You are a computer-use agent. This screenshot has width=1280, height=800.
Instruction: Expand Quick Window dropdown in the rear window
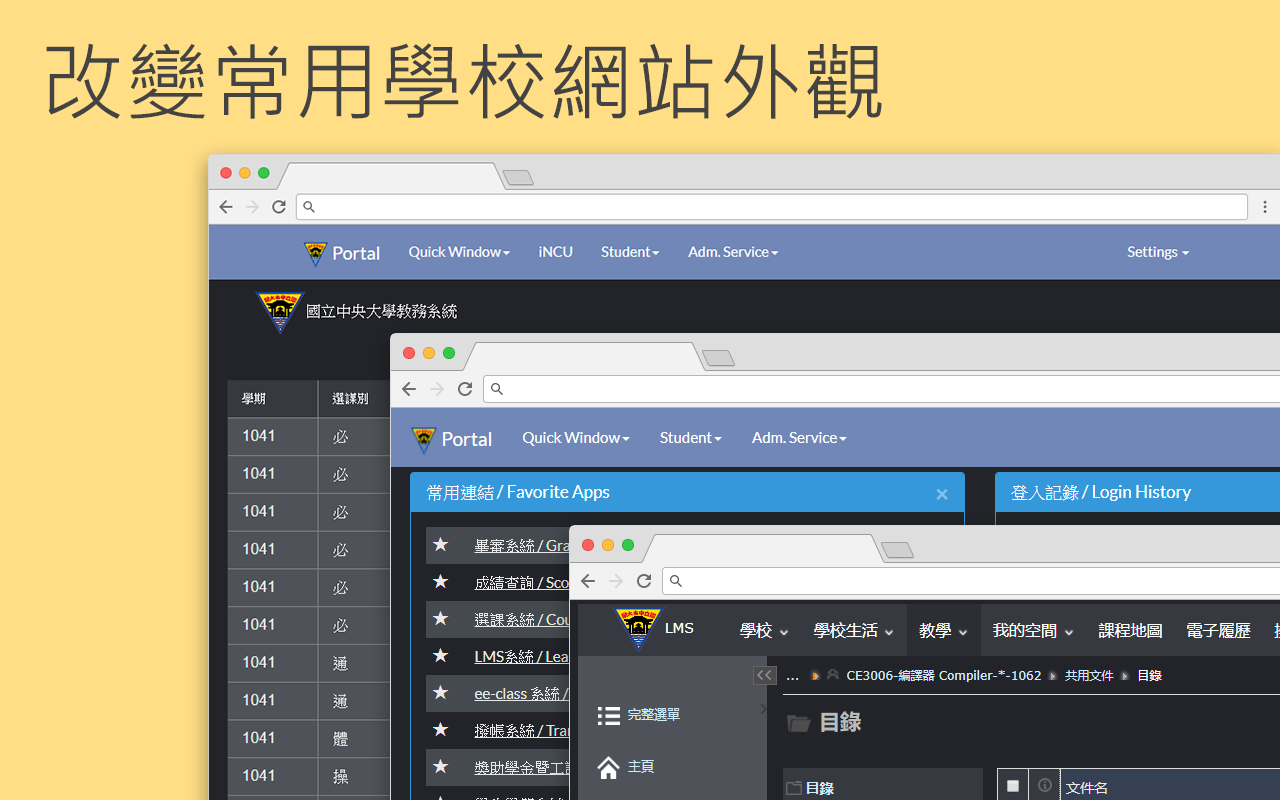point(459,252)
